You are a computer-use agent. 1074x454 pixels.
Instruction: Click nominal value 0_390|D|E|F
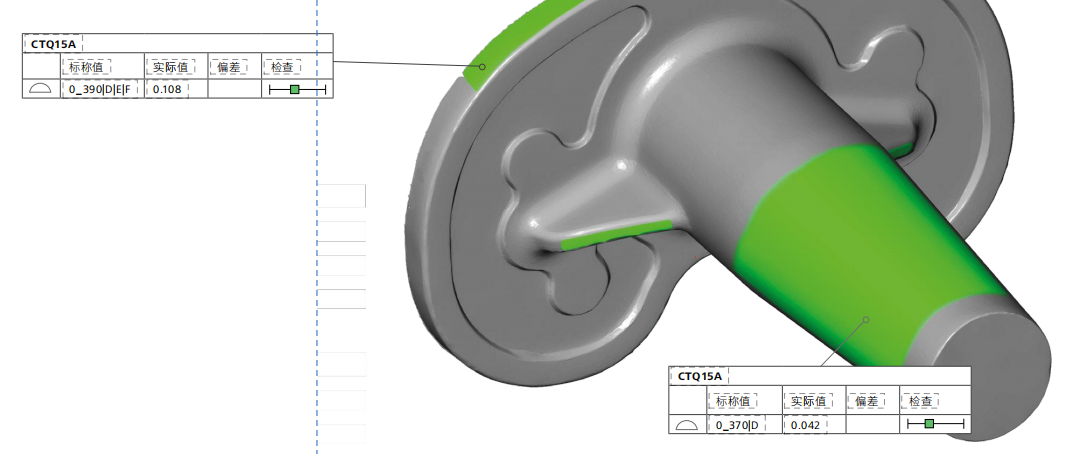(x=100, y=89)
